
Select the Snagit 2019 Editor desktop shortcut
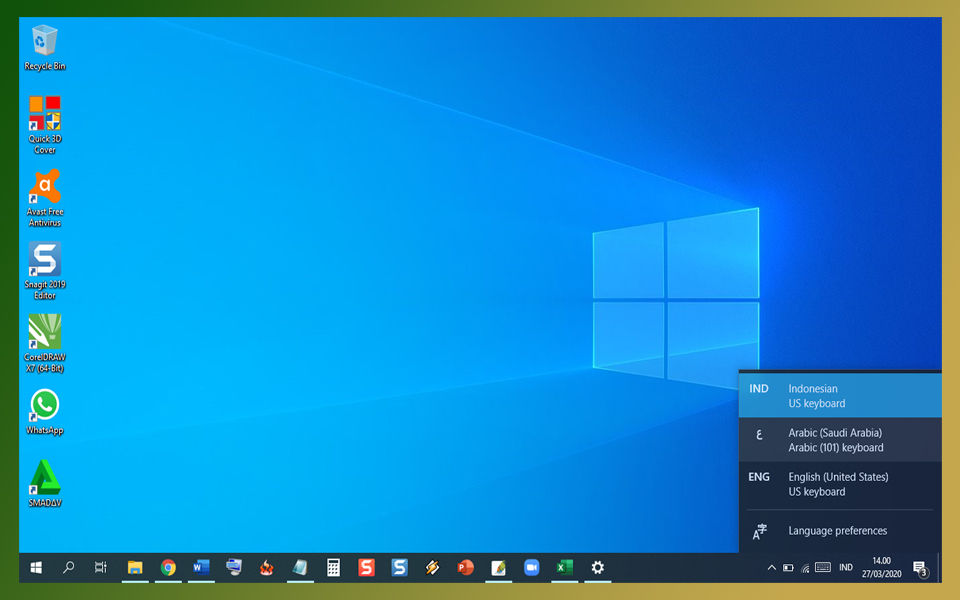click(x=45, y=271)
